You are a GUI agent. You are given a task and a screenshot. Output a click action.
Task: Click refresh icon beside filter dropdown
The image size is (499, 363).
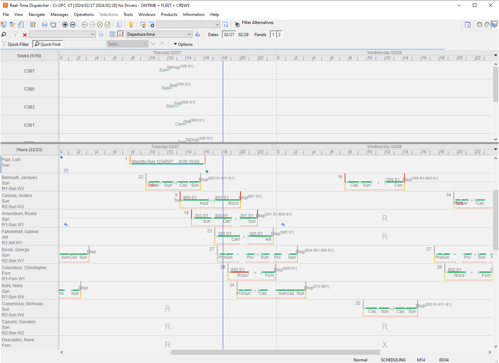(x=101, y=34)
